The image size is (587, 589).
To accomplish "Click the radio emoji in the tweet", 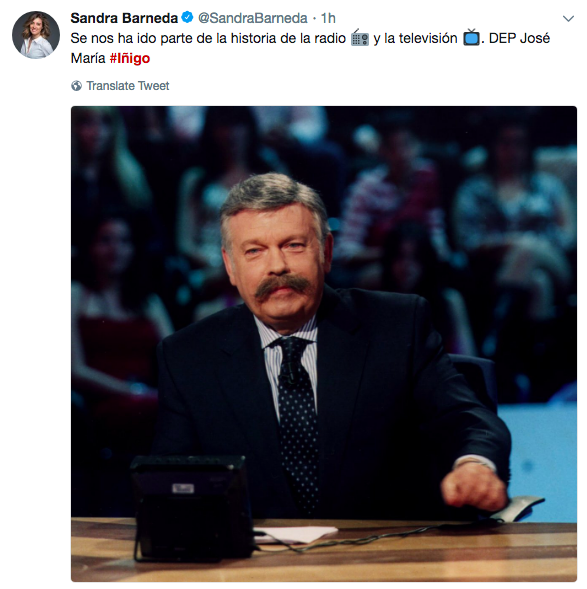I will coord(360,38).
